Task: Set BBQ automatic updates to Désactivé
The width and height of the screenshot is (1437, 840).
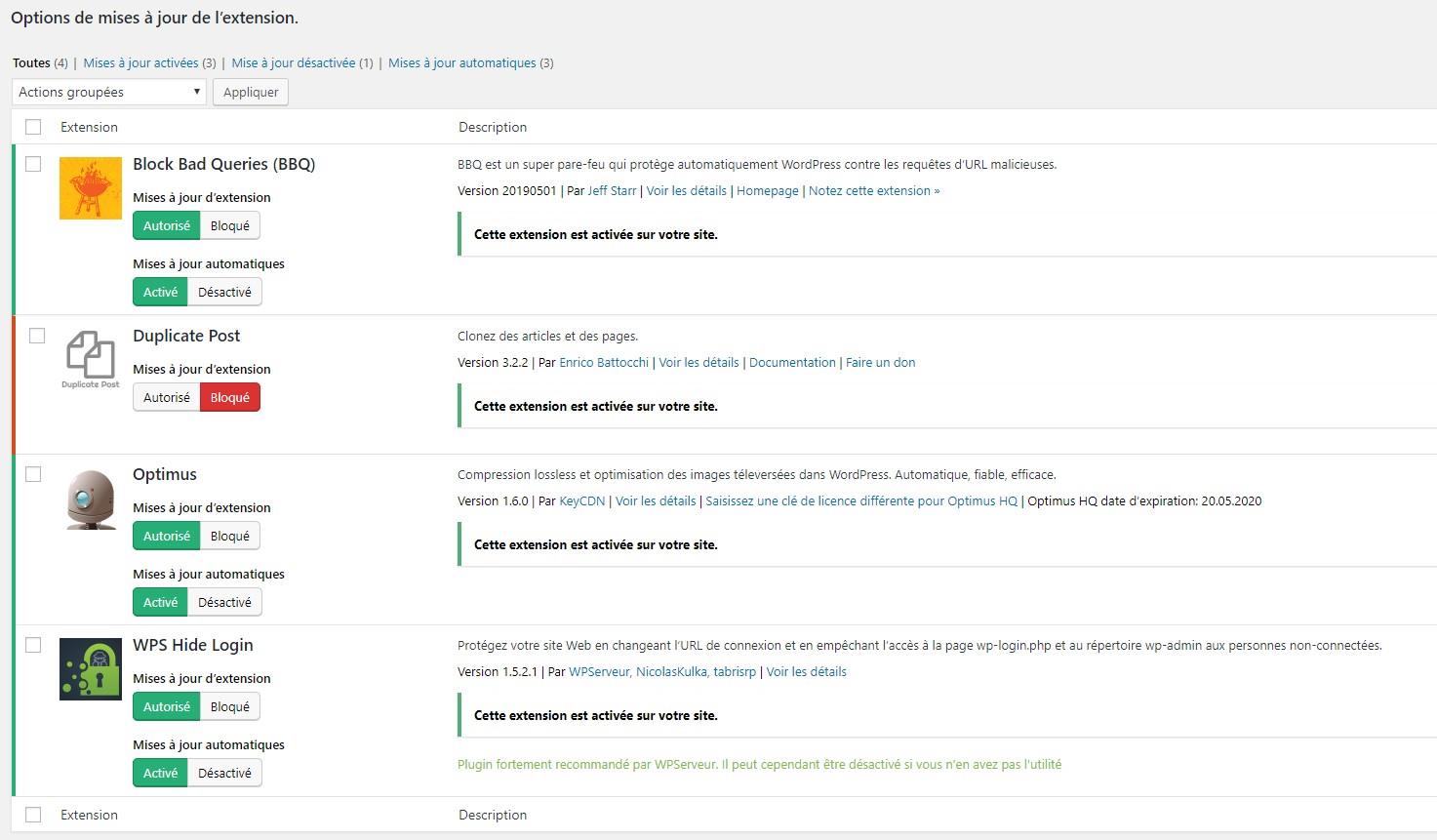Action: click(225, 292)
